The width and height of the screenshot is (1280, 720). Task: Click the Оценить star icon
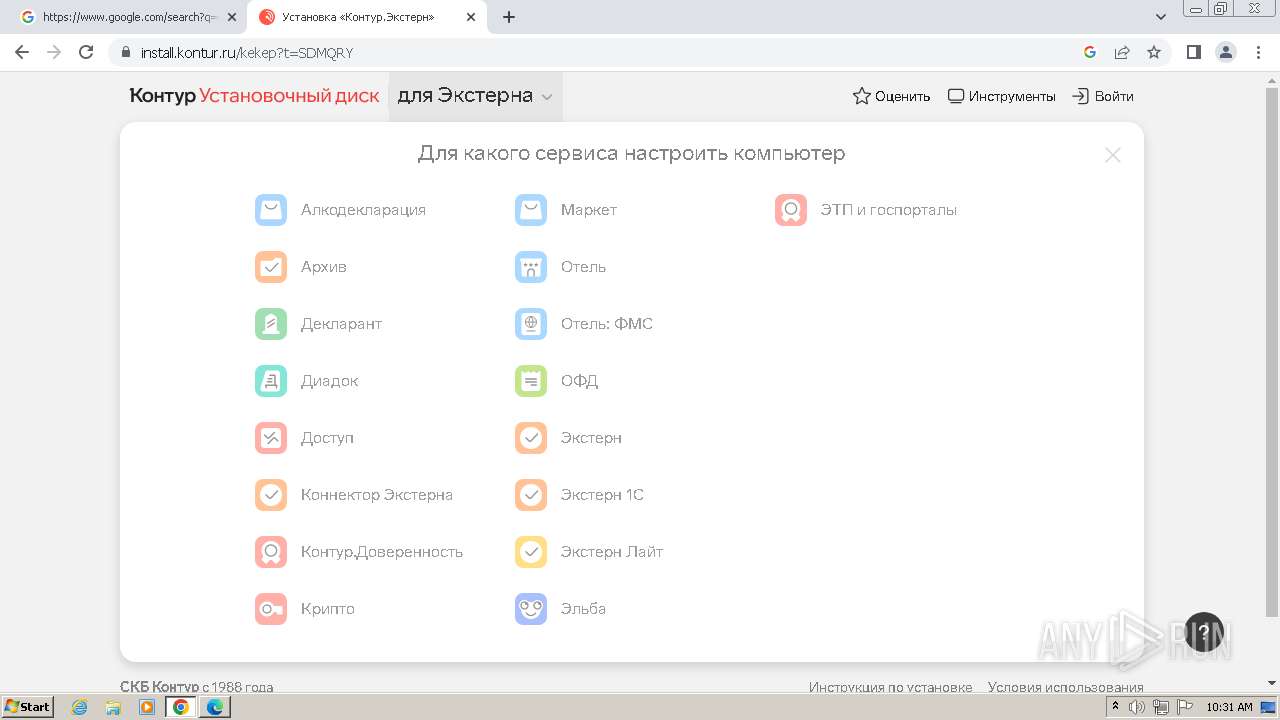[x=861, y=96]
